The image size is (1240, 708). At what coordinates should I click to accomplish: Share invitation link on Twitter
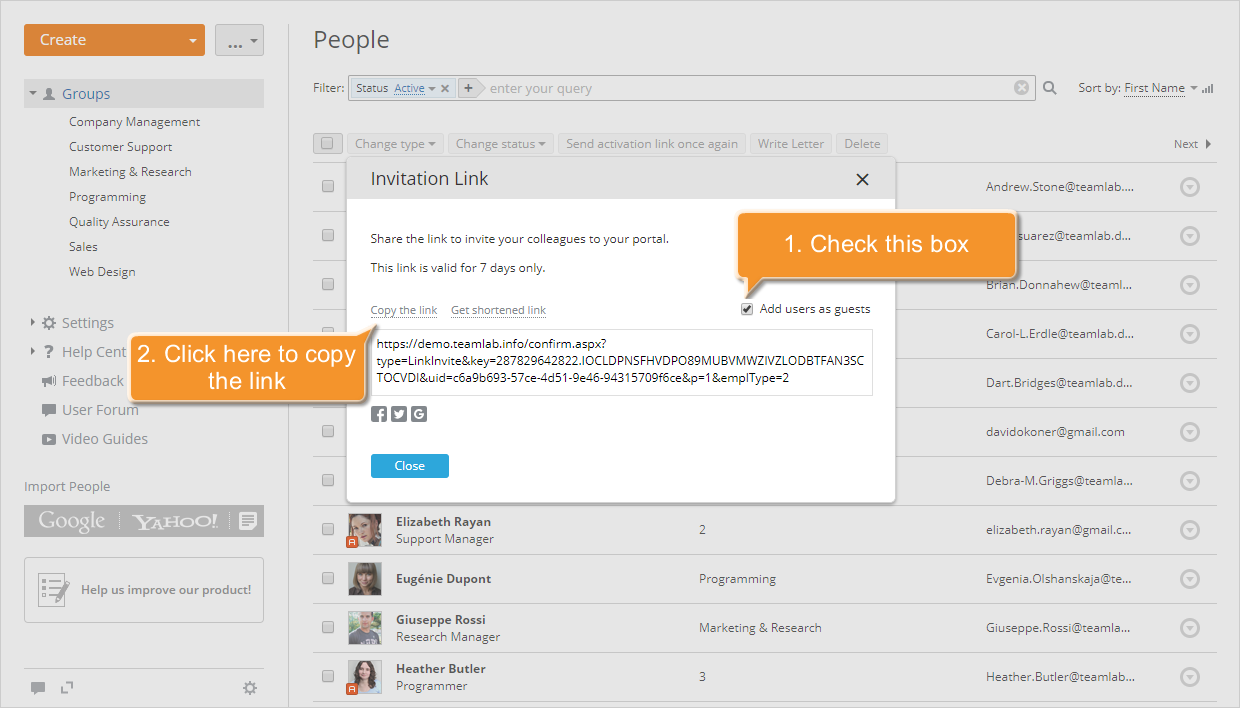399,414
